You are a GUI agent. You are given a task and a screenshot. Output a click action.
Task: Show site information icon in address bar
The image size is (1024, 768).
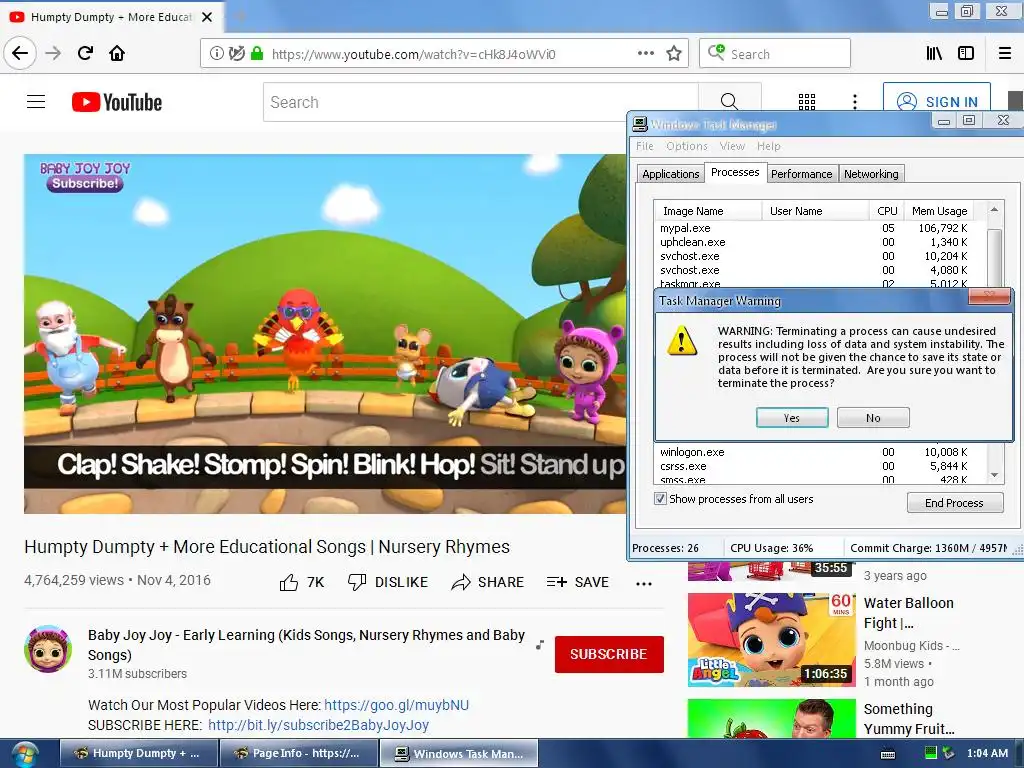pyautogui.click(x=216, y=54)
